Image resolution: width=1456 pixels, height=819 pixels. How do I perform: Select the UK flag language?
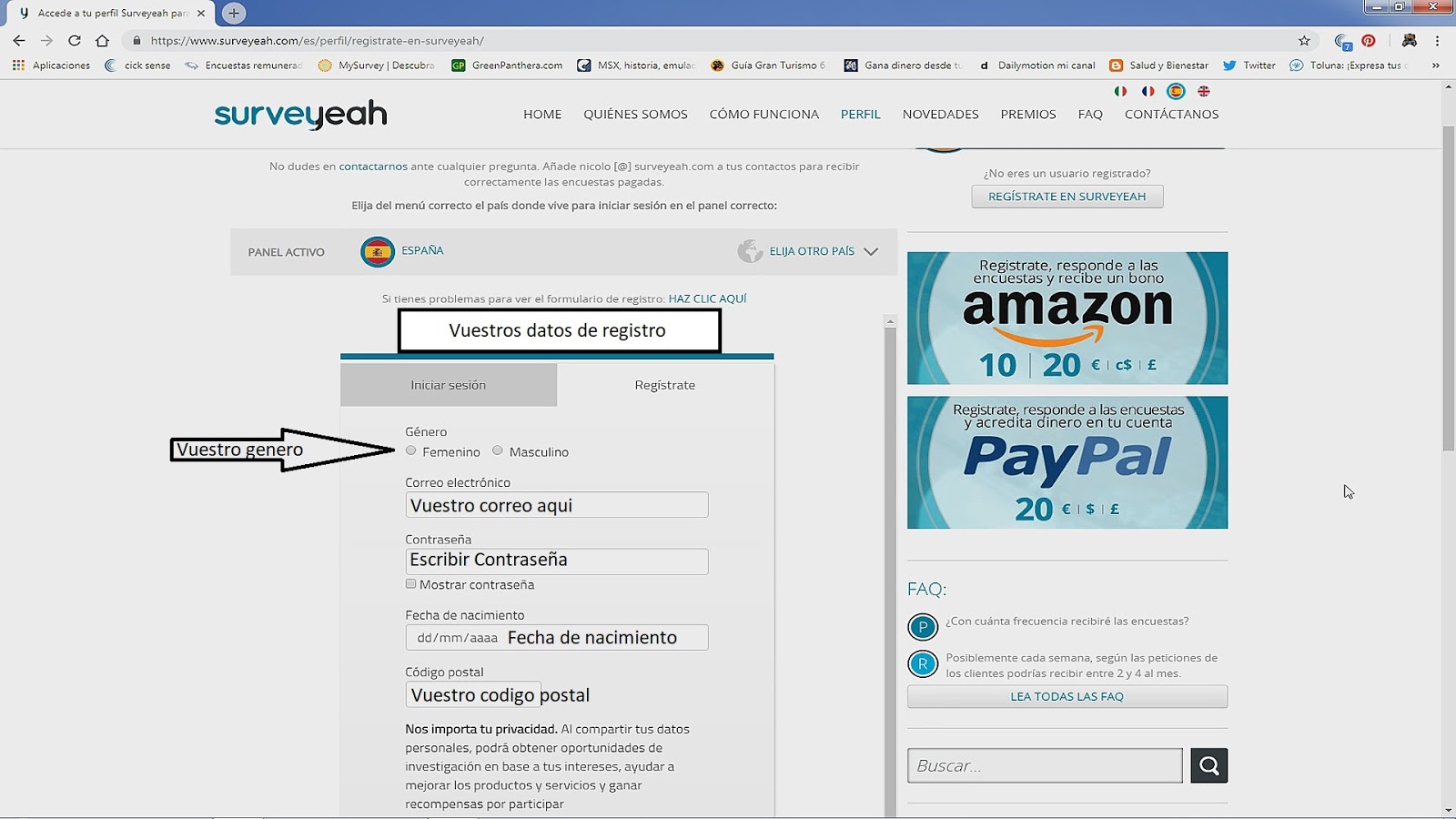coord(1203,91)
